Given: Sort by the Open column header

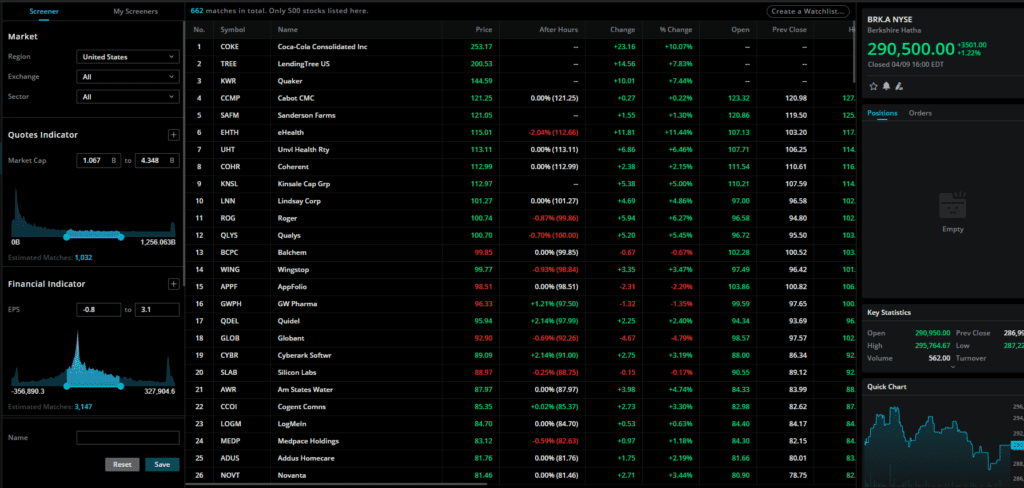Looking at the screenshot, I should [740, 29].
